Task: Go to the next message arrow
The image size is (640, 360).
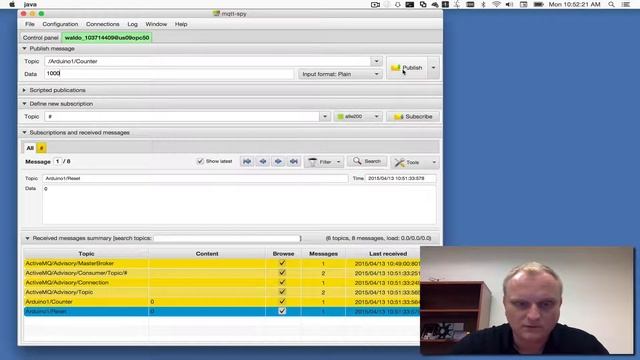Action: click(278, 162)
